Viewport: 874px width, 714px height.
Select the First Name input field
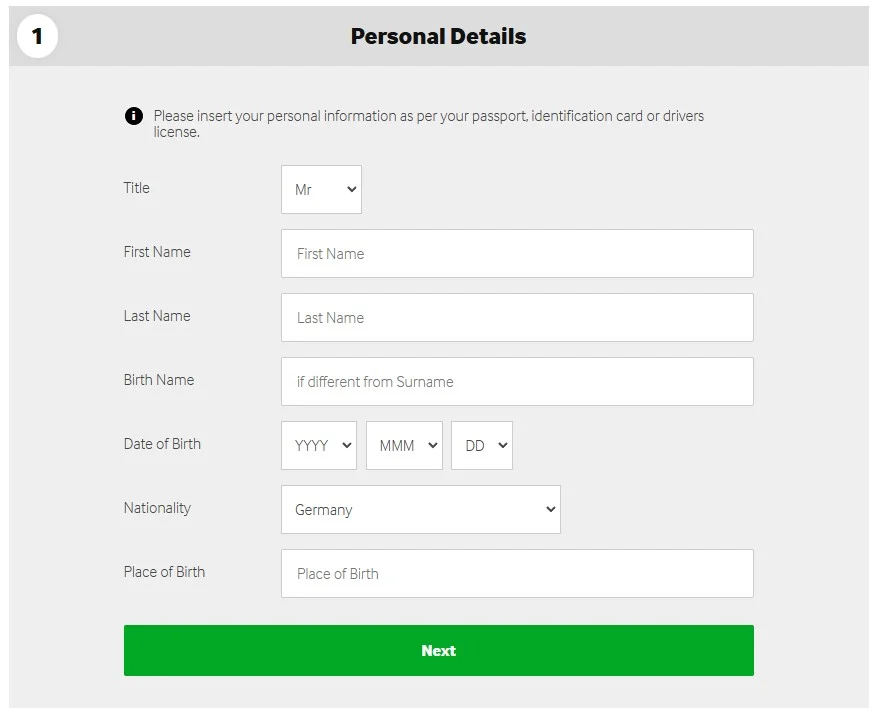tap(517, 253)
